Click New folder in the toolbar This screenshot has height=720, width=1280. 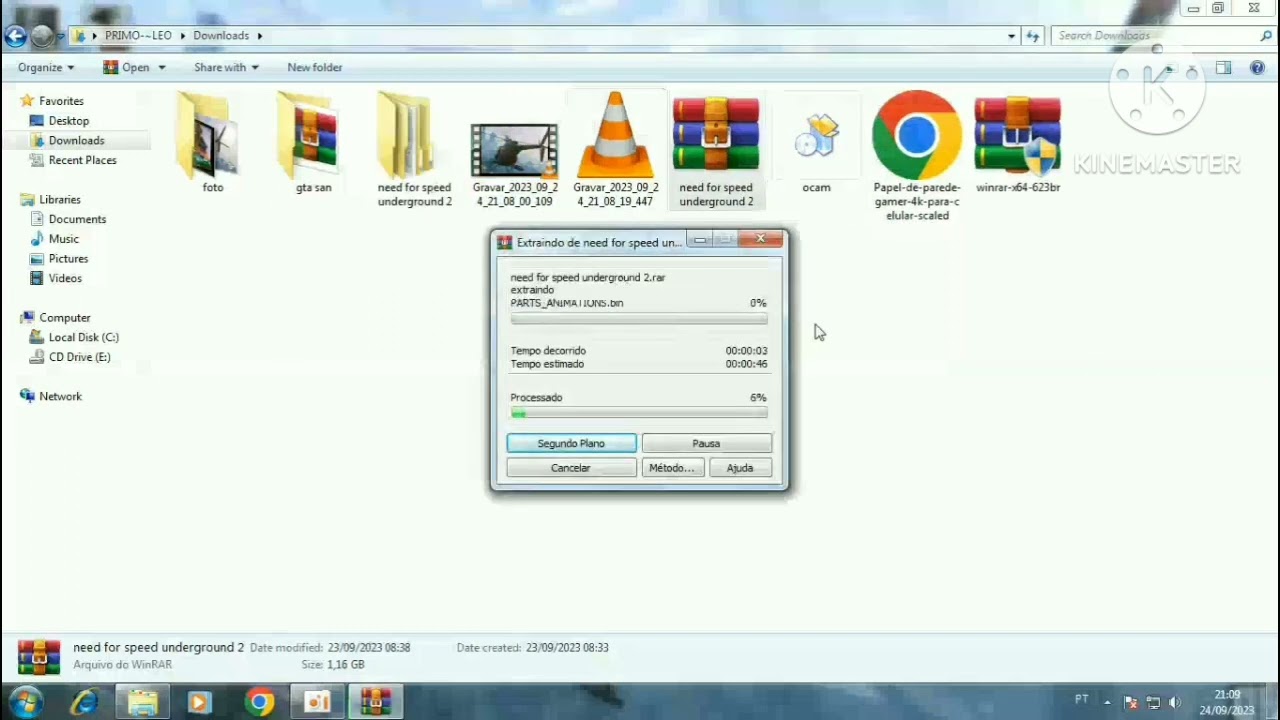click(x=315, y=68)
